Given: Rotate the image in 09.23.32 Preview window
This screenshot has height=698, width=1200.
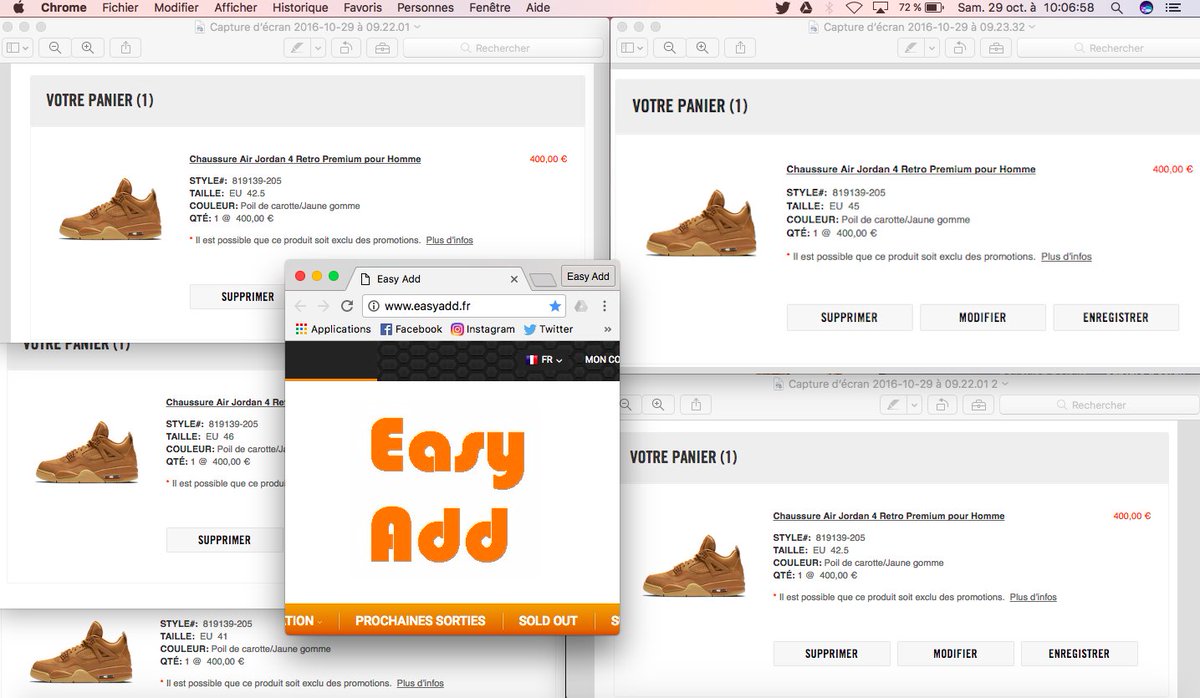Looking at the screenshot, I should (960, 47).
